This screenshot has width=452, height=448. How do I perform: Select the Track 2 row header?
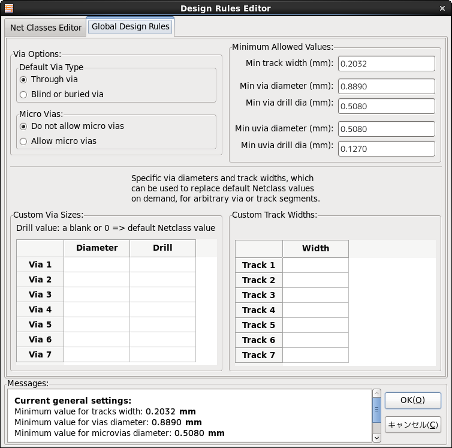[x=259, y=280]
